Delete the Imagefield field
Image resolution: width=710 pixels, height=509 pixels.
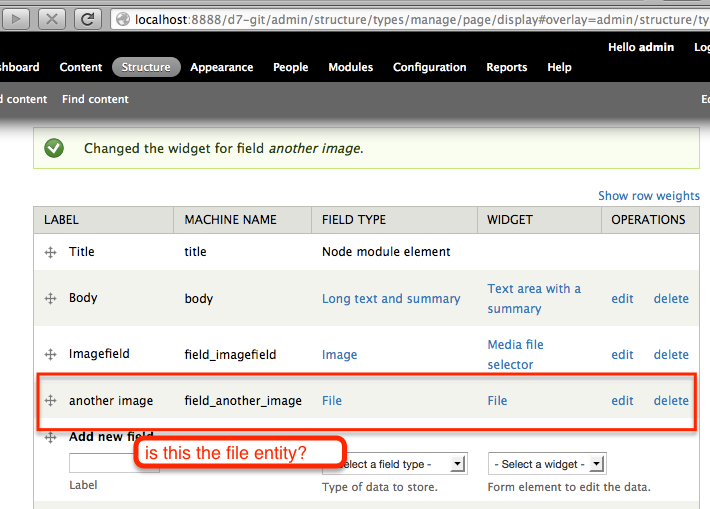coord(671,355)
